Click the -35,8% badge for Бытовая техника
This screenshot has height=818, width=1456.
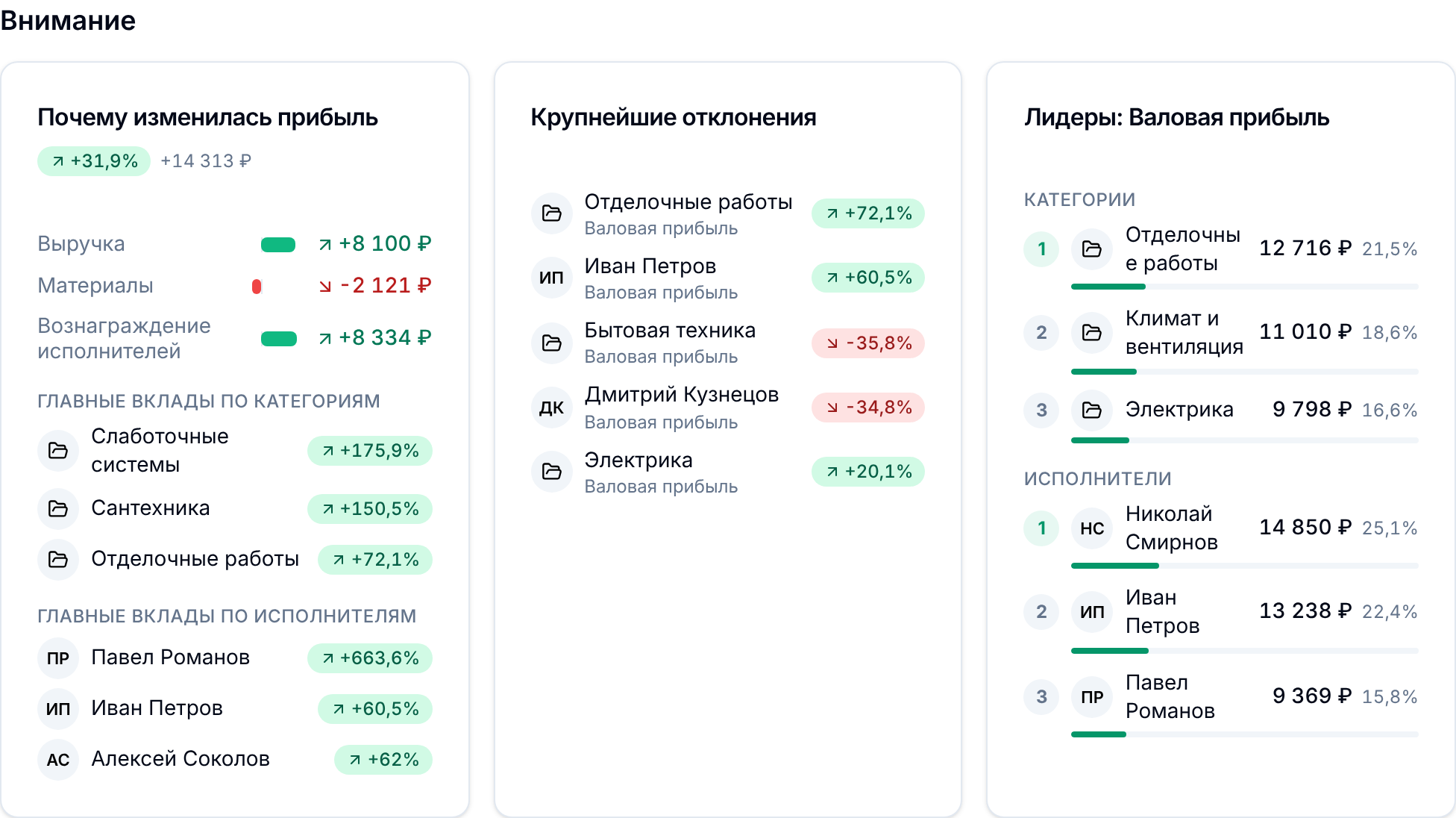(x=868, y=343)
